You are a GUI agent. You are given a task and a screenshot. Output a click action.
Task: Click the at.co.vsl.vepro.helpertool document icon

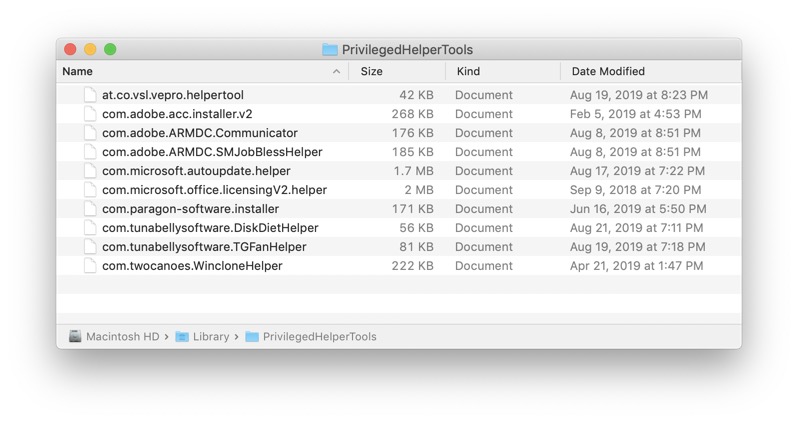click(90, 95)
